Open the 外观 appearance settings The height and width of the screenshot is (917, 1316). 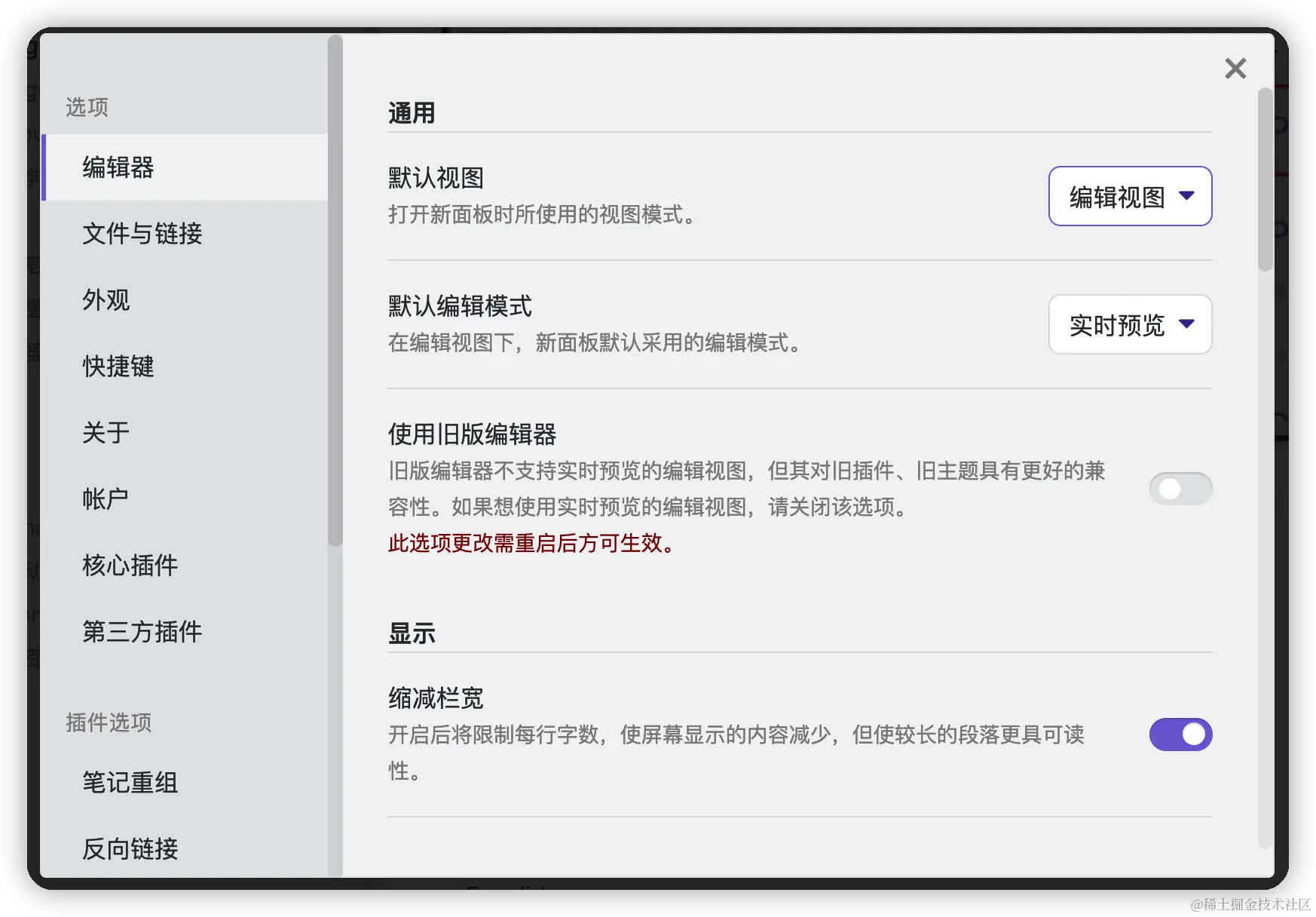(106, 300)
